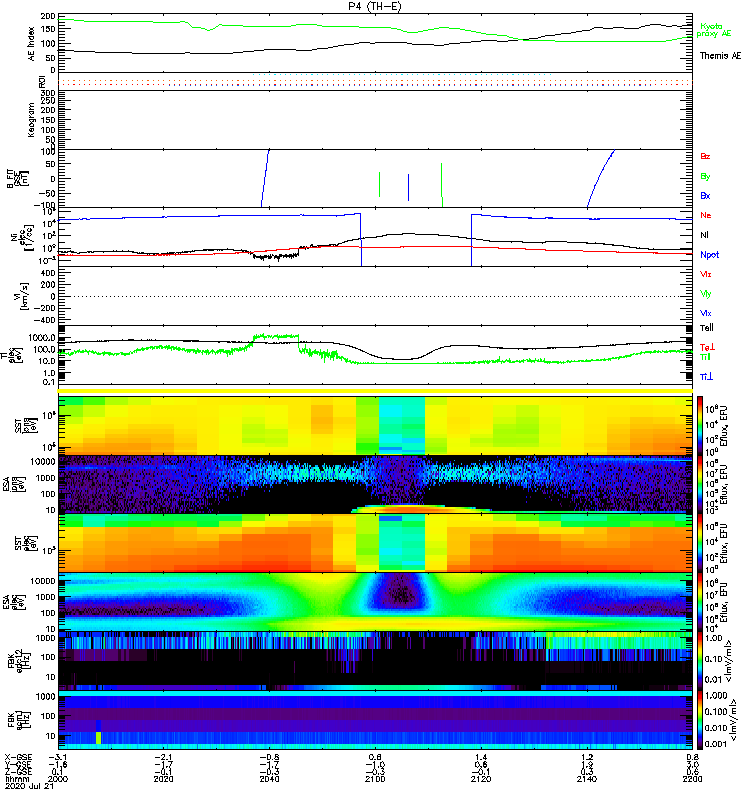Viewport: 750px width, 800px height.
Task: Click the SST ion panel color bar
Action: point(700,425)
